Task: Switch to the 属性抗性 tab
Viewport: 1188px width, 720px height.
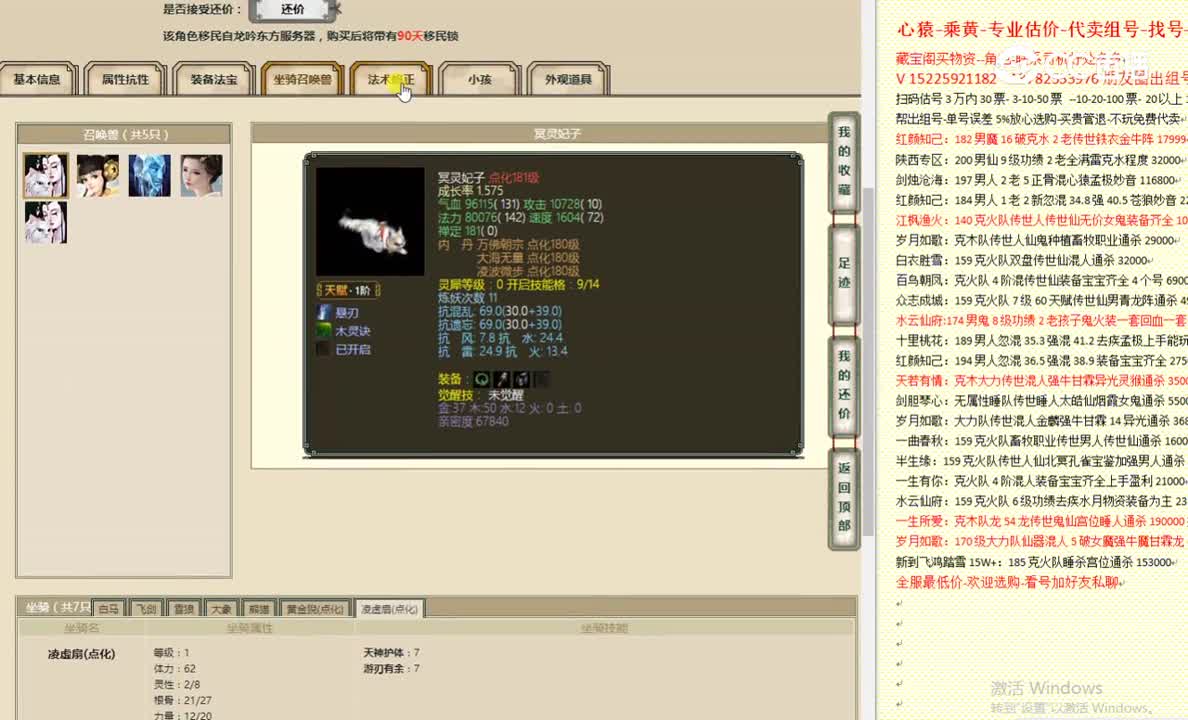Action: [125, 79]
